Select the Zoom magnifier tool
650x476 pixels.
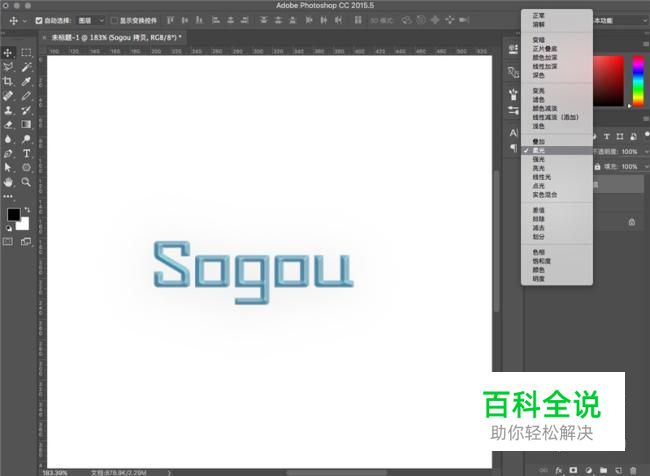26,182
